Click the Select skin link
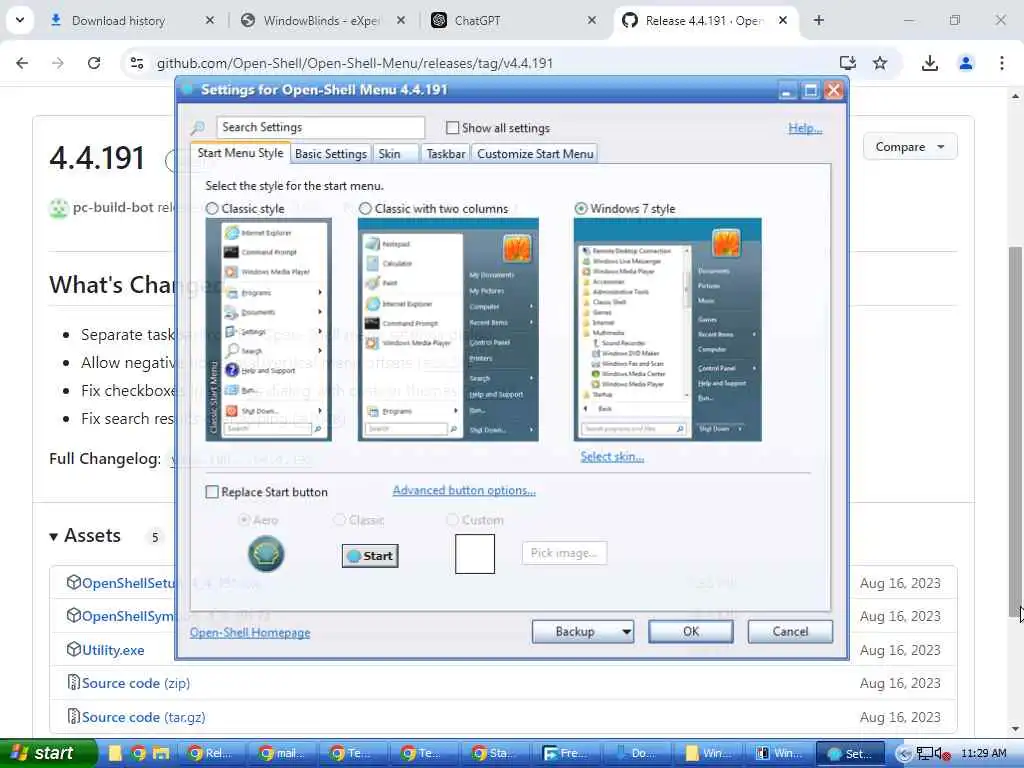 [x=612, y=457]
